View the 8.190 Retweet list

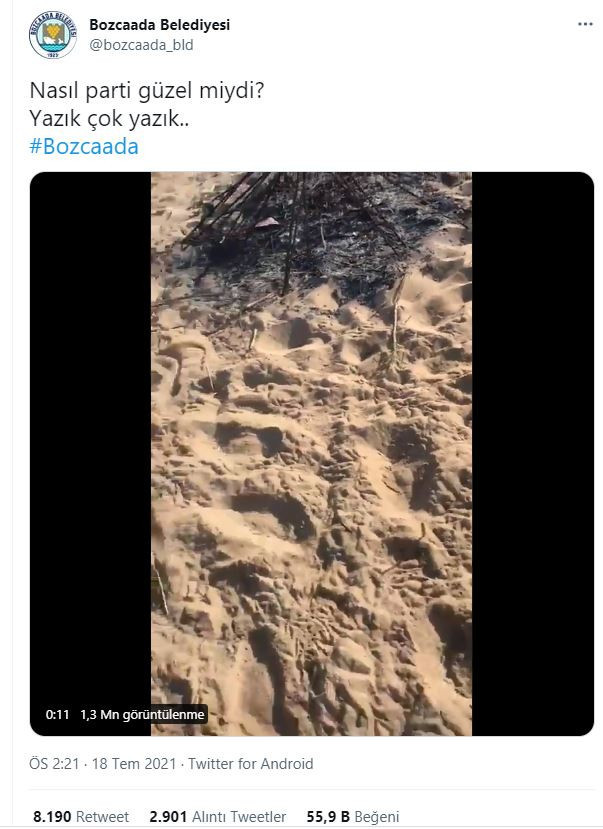tap(81, 817)
